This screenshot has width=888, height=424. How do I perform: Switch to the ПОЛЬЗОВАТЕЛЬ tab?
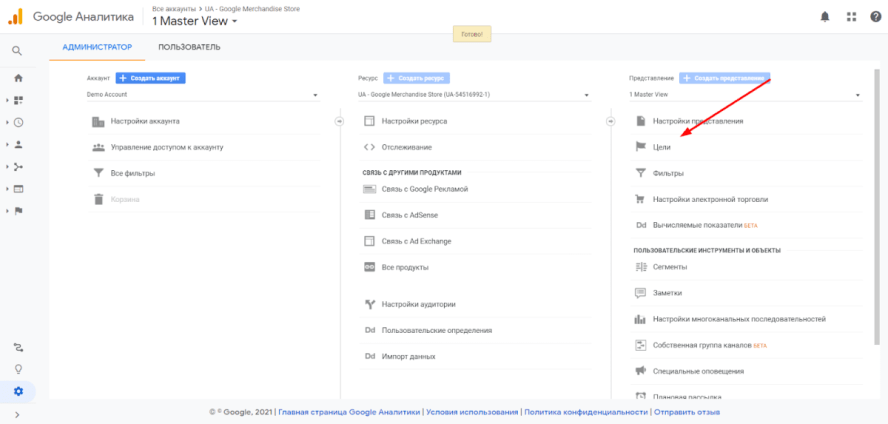189,47
